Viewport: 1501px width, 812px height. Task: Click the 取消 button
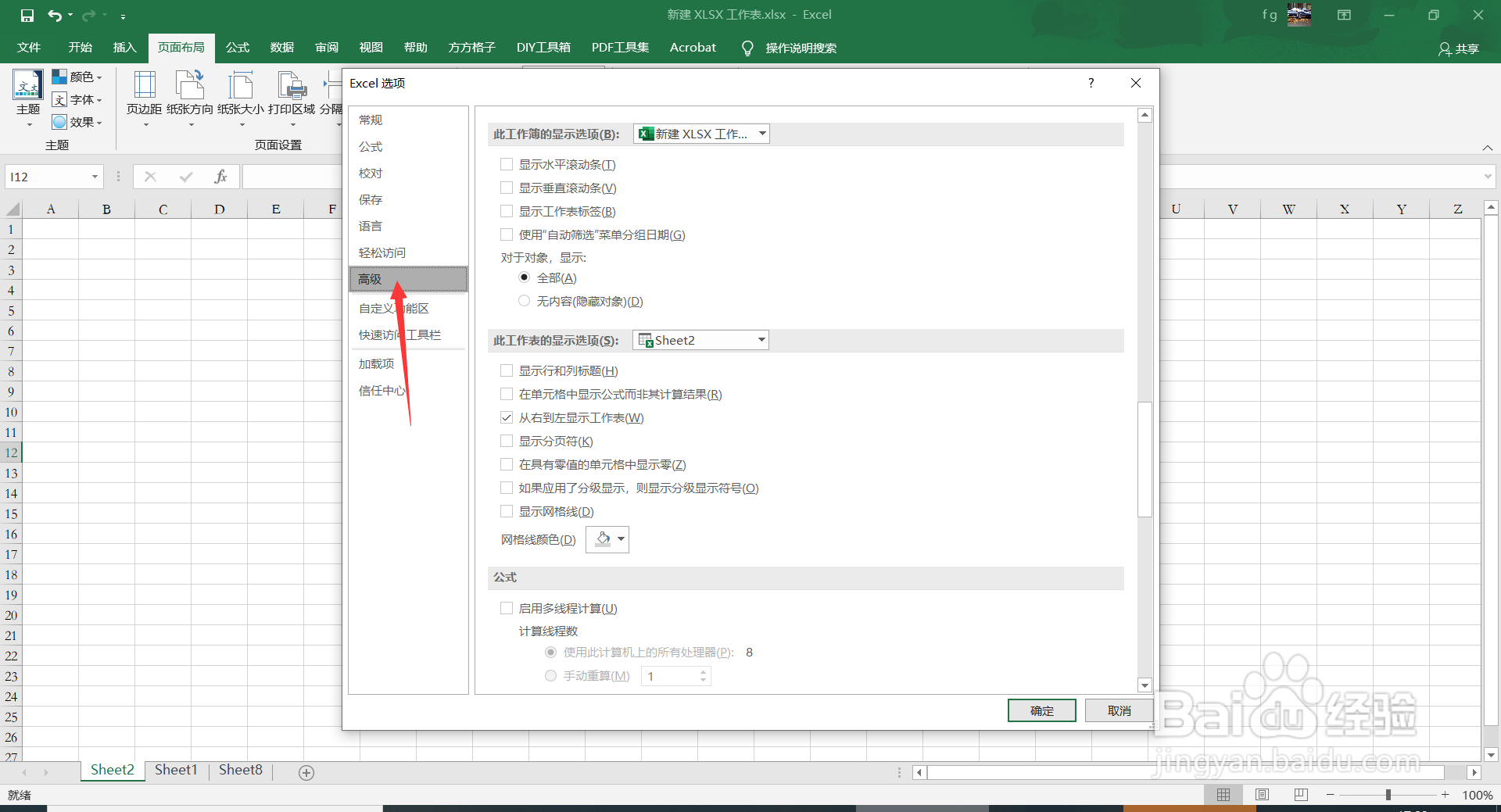click(x=1119, y=710)
